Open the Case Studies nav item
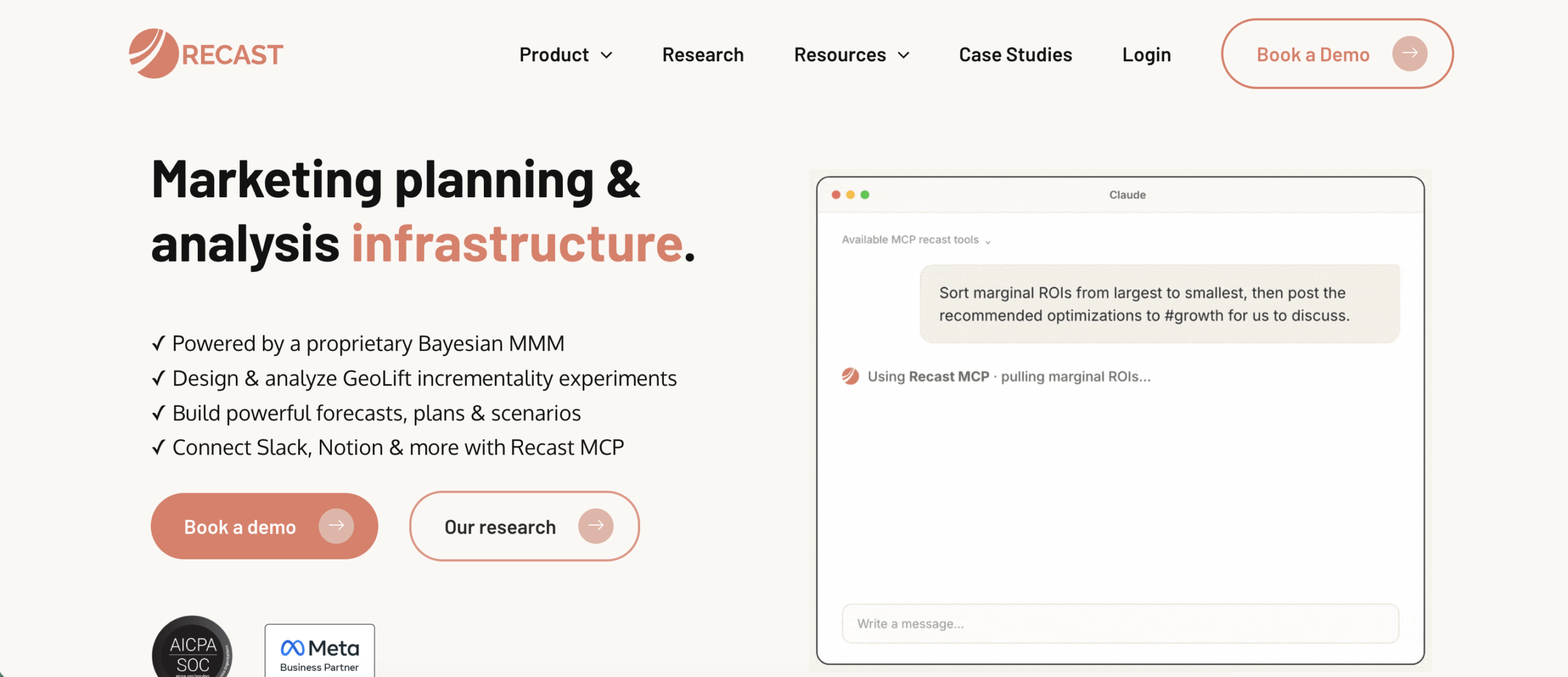Viewport: 1568px width, 677px height. [1016, 55]
